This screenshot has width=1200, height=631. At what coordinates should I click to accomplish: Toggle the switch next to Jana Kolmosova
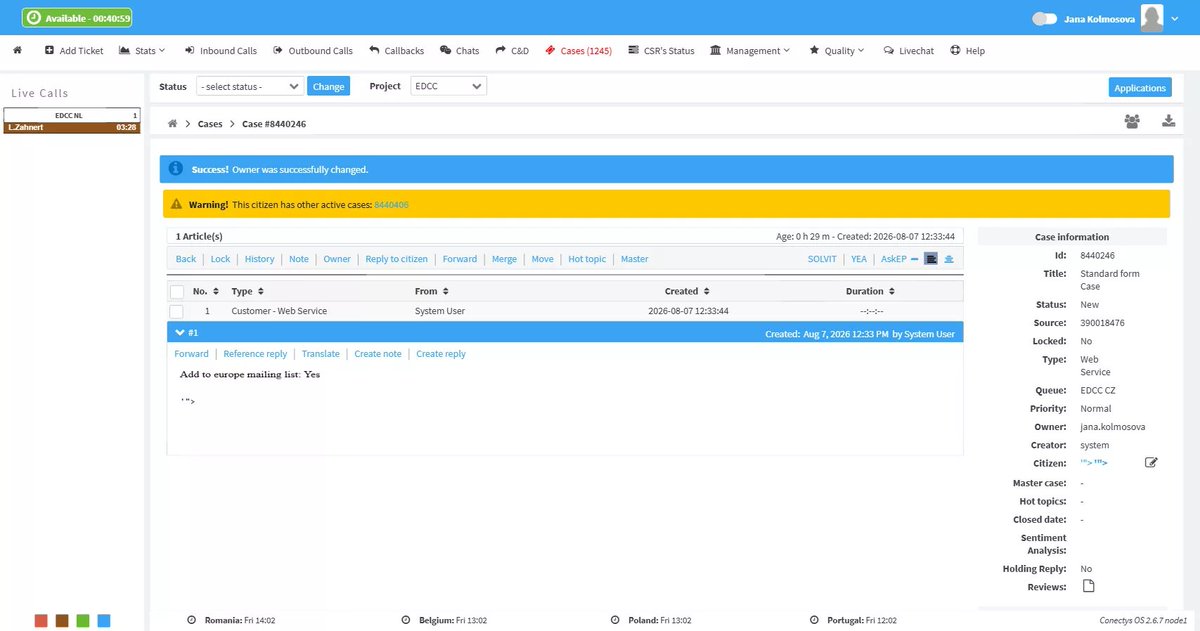tap(1044, 18)
